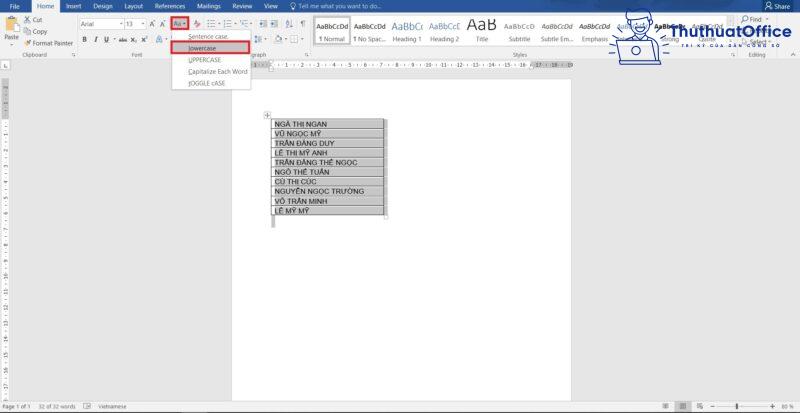Click the Share button
Screen dimensions: 800x413
777,6
